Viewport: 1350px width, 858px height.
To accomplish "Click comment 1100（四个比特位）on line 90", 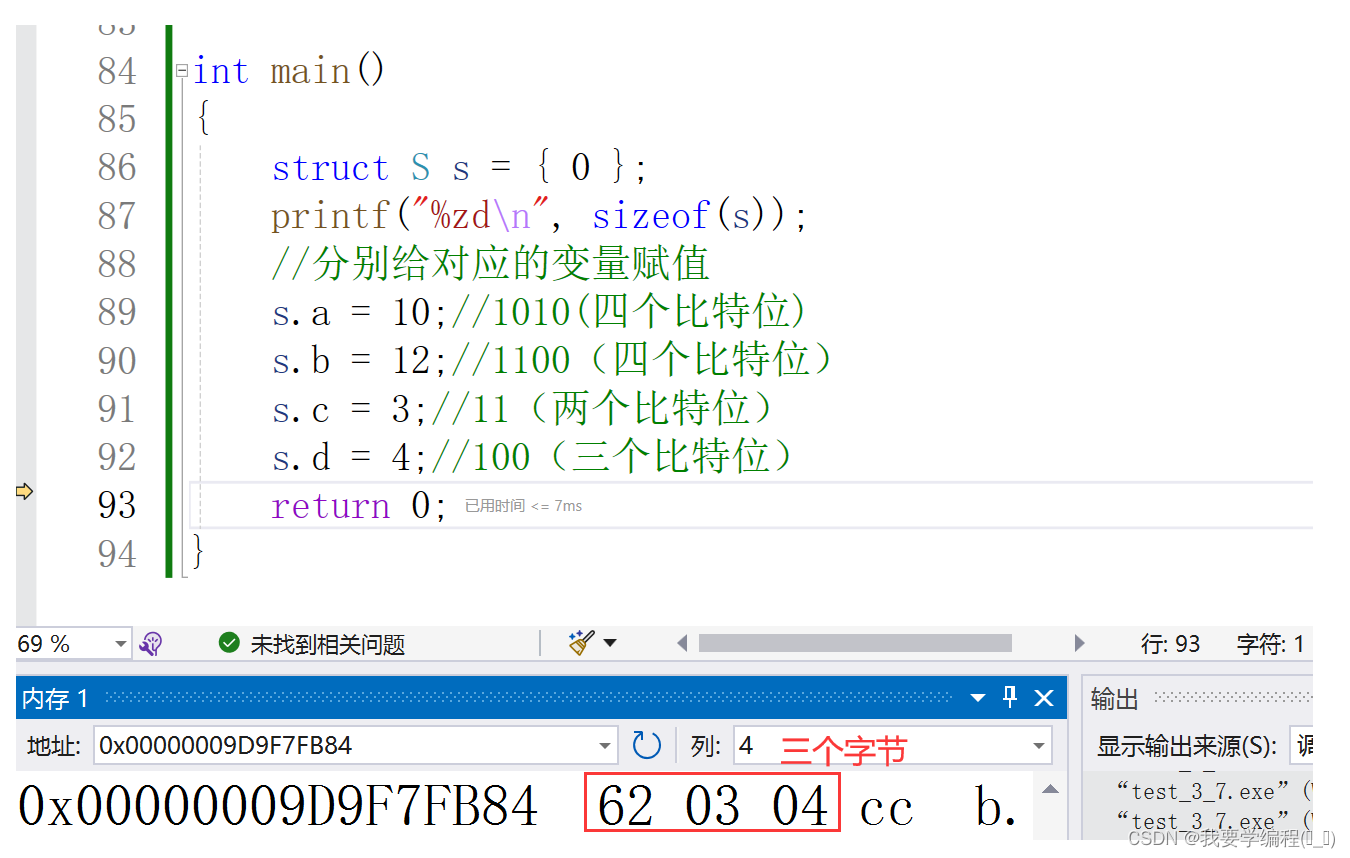I will (x=644, y=361).
